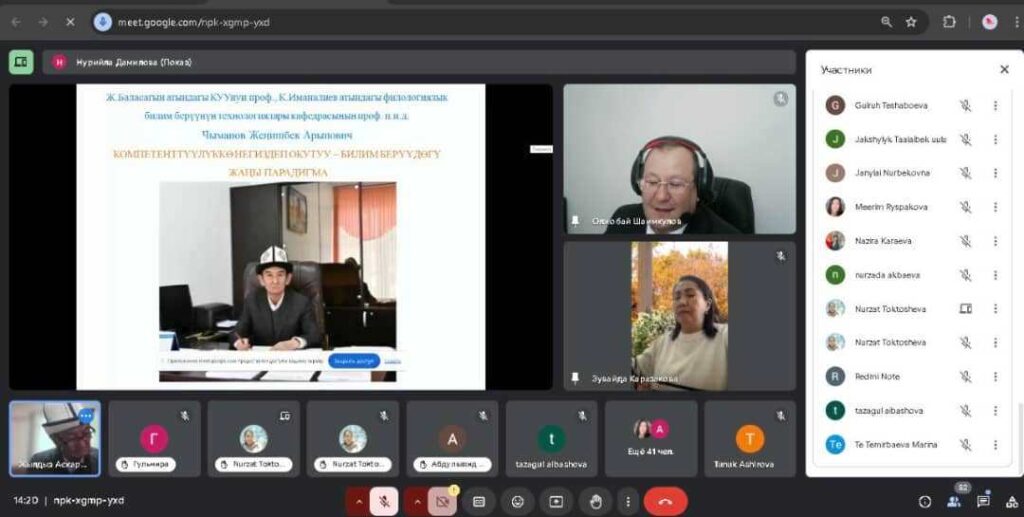Click the Скрыть link in sharing bar
This screenshot has height=517, width=1024.
click(392, 361)
